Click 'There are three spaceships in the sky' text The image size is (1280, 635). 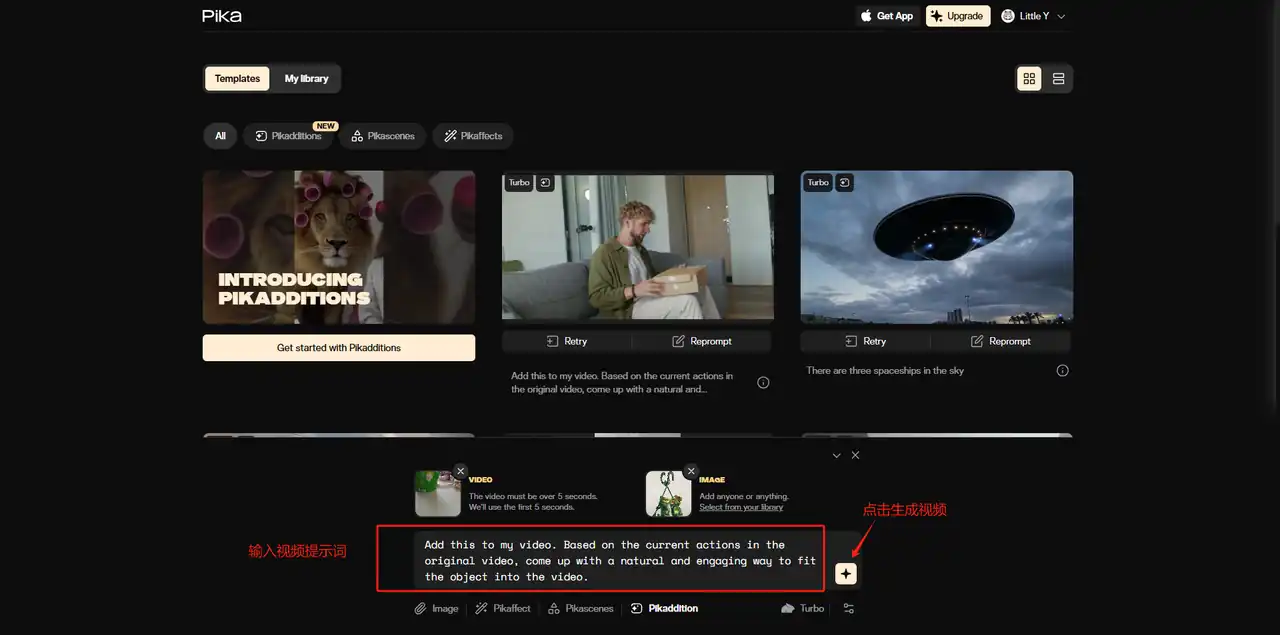coord(885,370)
